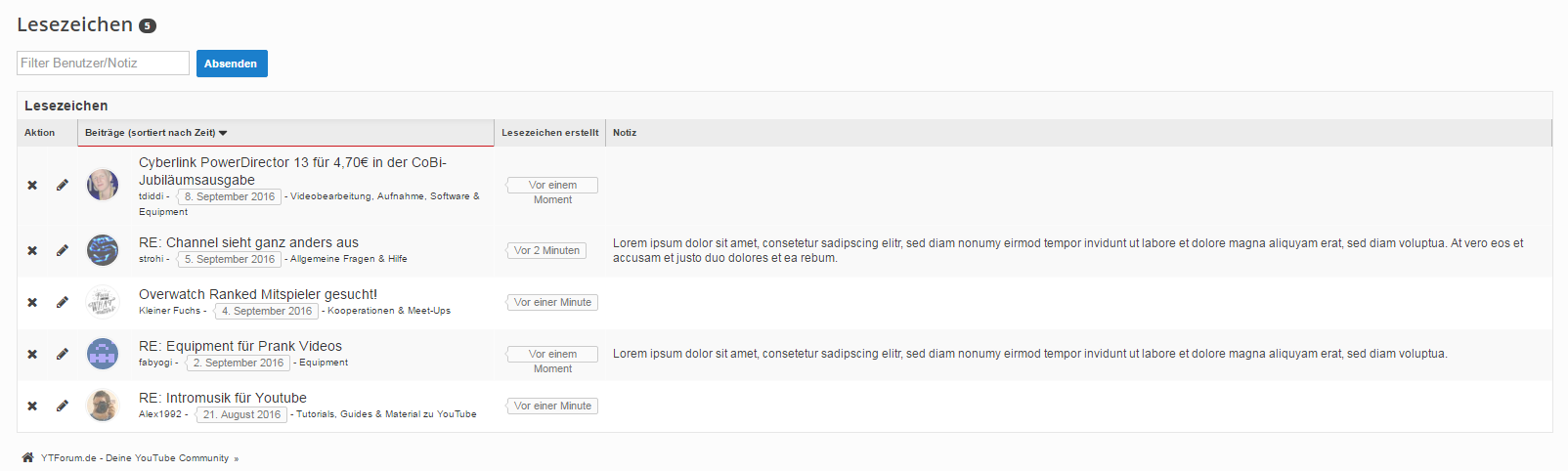Open 'Kooperationen & Meet-Ups' forum category
The height and width of the screenshot is (471, 1568).
pos(389,311)
